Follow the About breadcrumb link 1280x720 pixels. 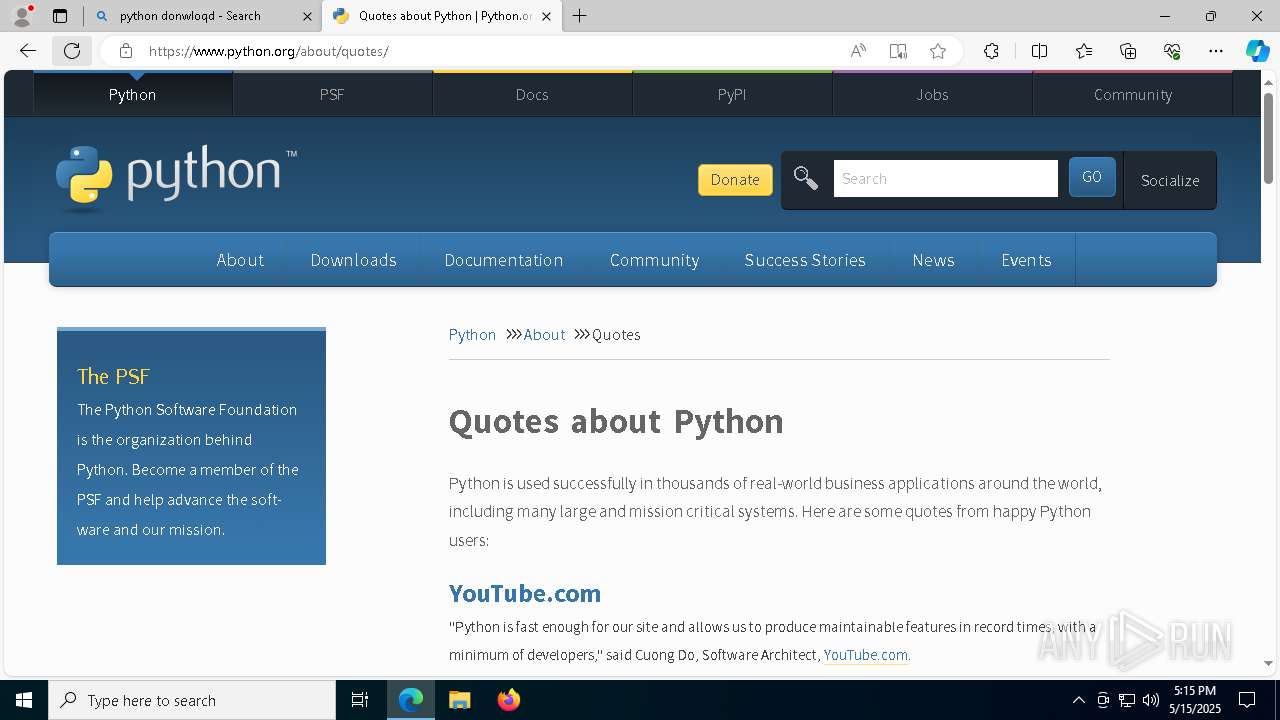point(544,335)
